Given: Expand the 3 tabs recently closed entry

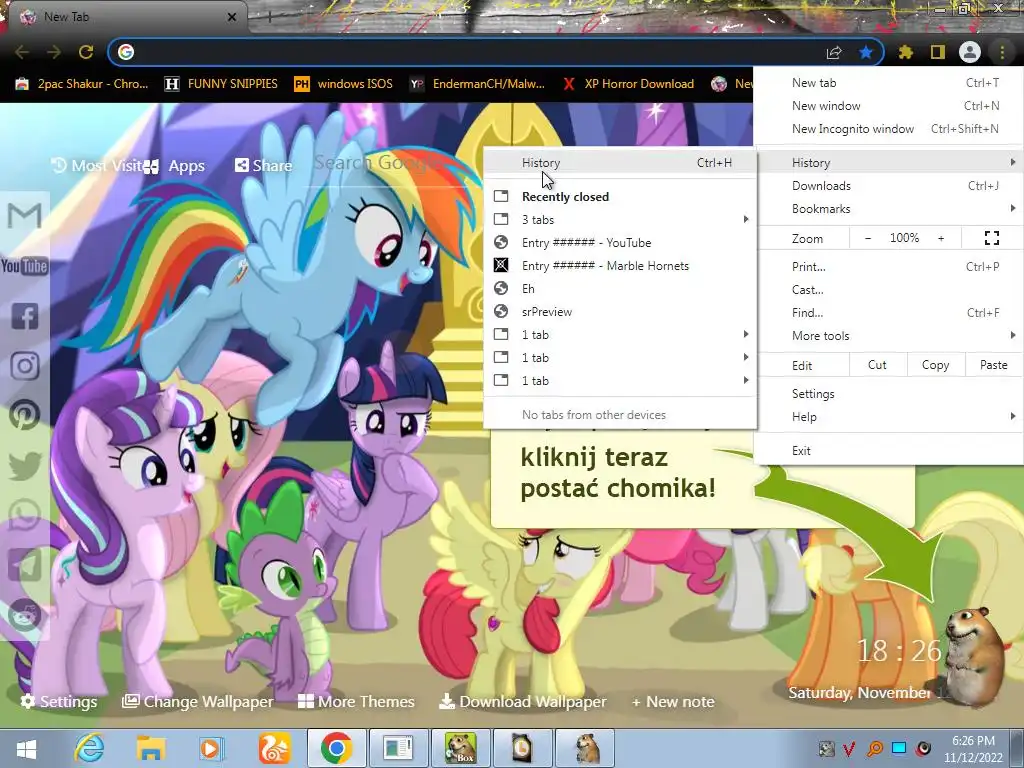Looking at the screenshot, I should click(620, 219).
